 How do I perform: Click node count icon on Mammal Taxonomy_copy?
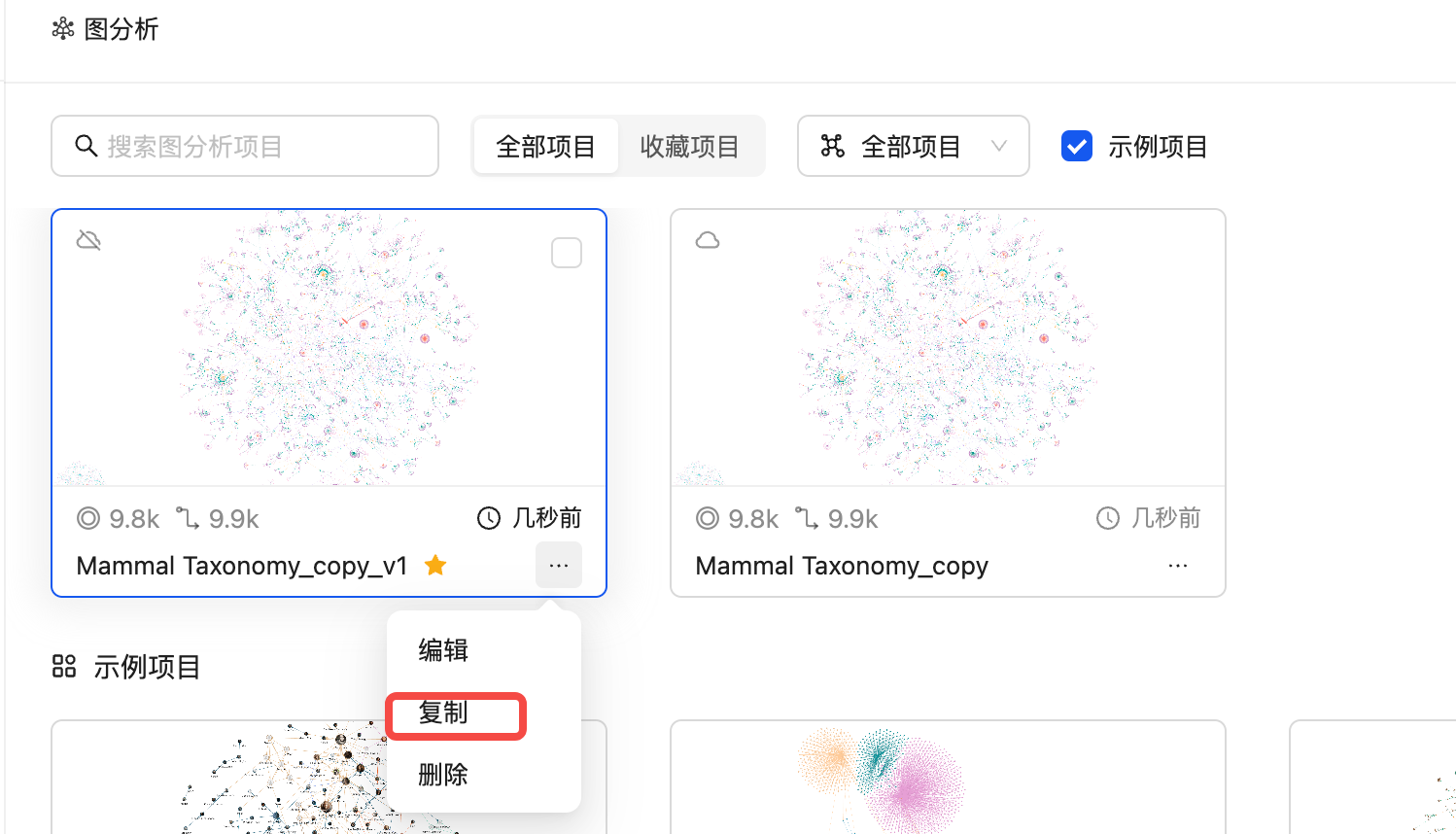click(x=708, y=518)
